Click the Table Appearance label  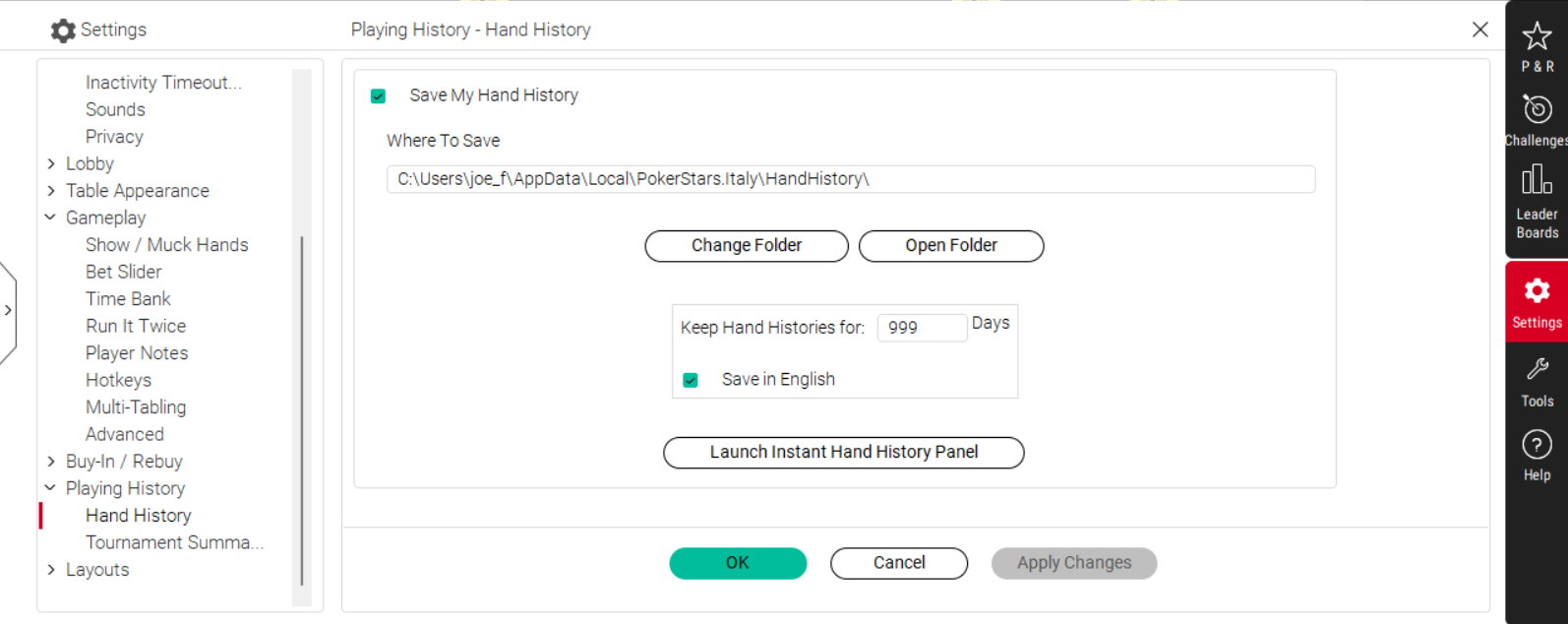138,191
